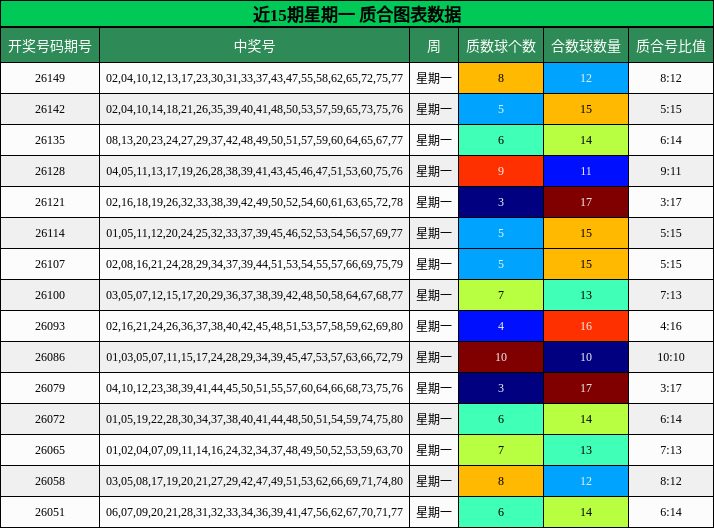Click the 周 column header
The image size is (714, 528).
pyautogui.click(x=434, y=46)
